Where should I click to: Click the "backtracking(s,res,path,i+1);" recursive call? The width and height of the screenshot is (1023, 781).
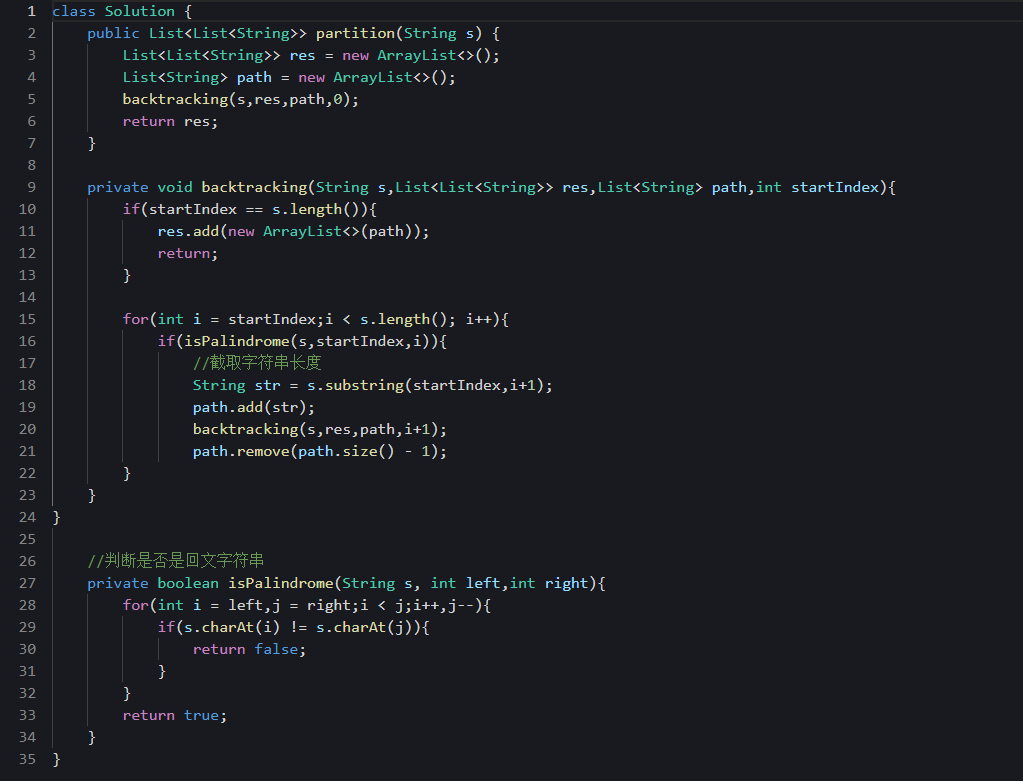[320, 429]
